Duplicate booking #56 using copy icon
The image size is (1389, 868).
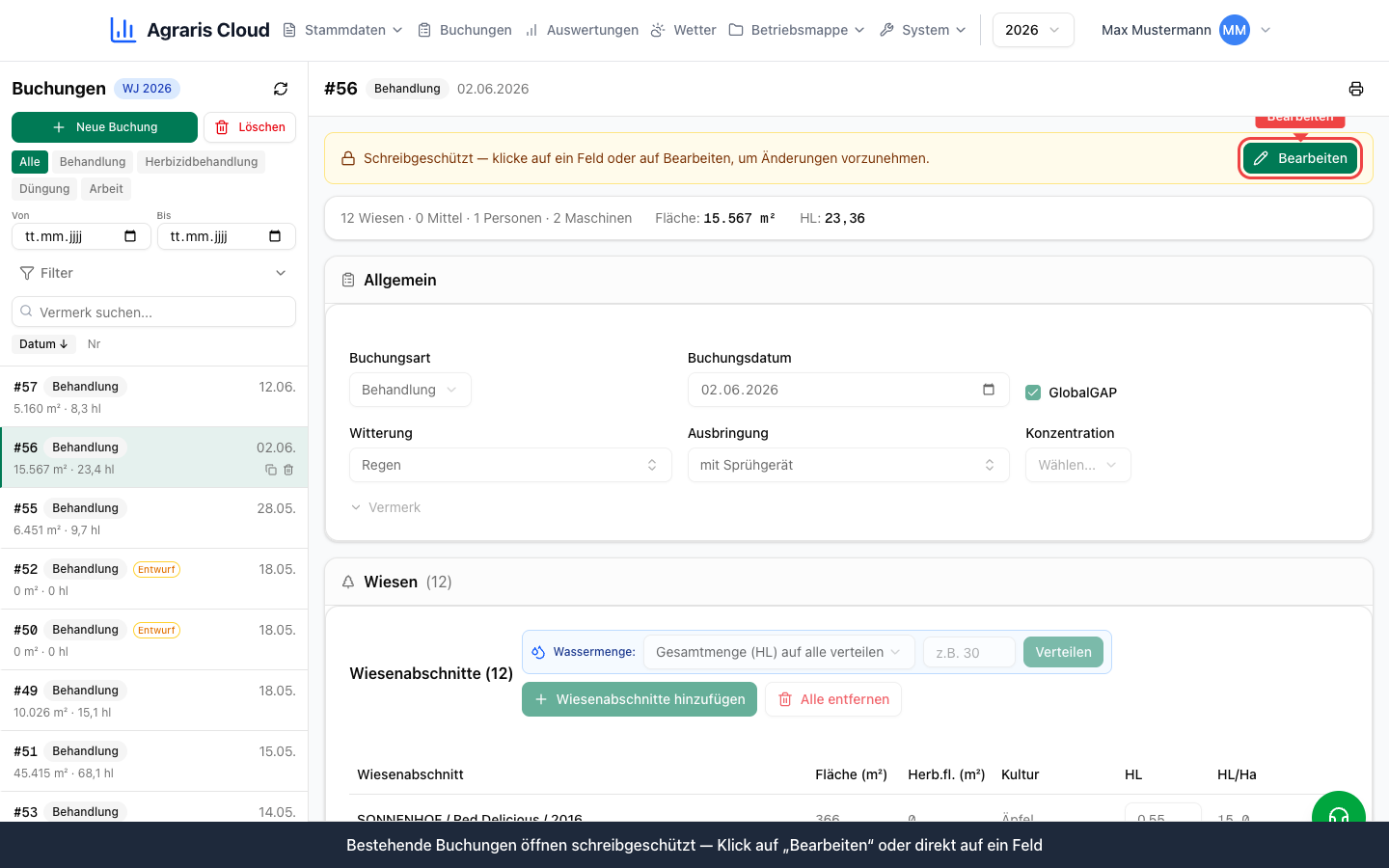click(x=271, y=470)
